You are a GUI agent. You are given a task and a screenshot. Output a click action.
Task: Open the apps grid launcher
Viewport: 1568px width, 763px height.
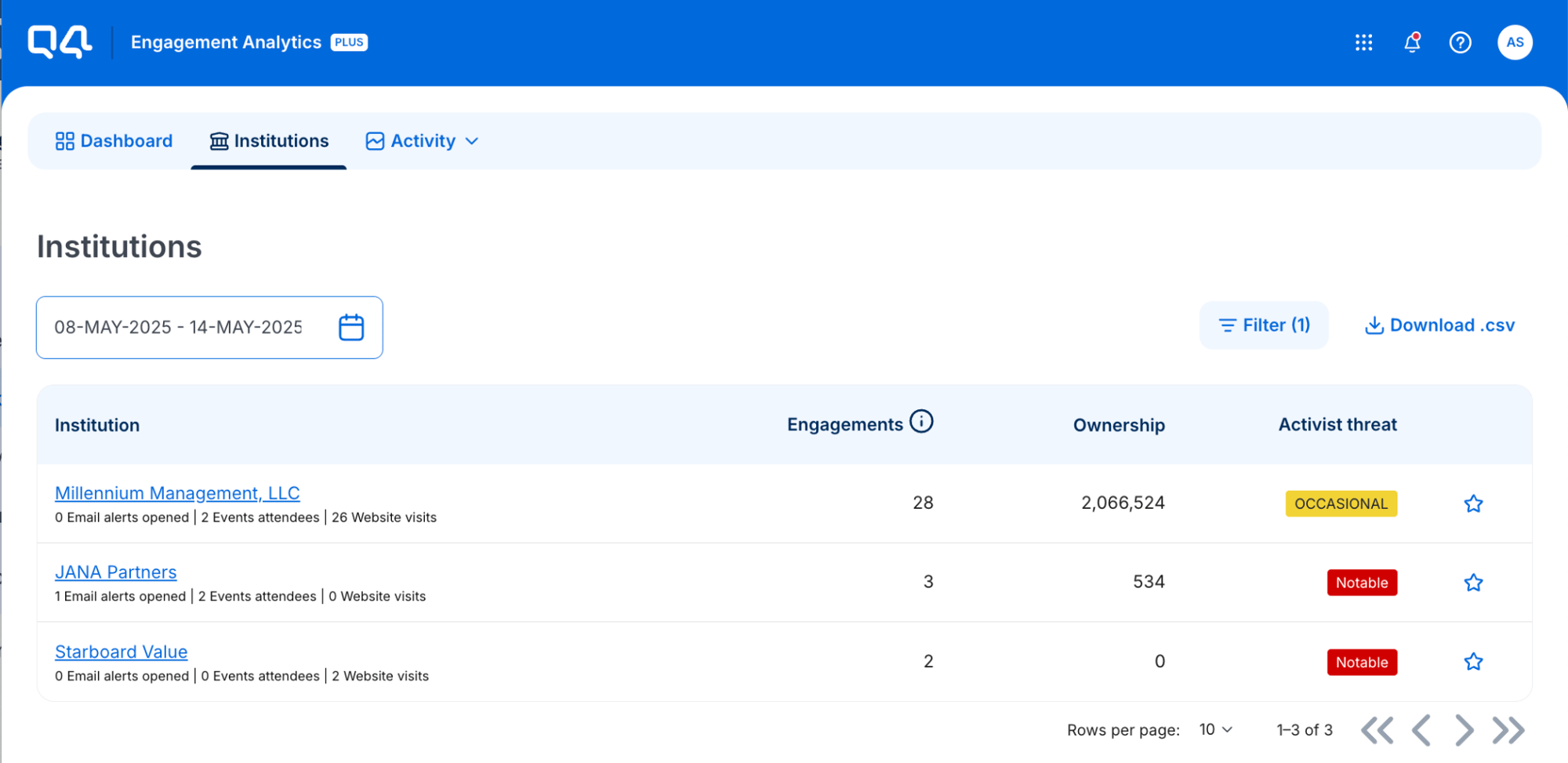1363,42
